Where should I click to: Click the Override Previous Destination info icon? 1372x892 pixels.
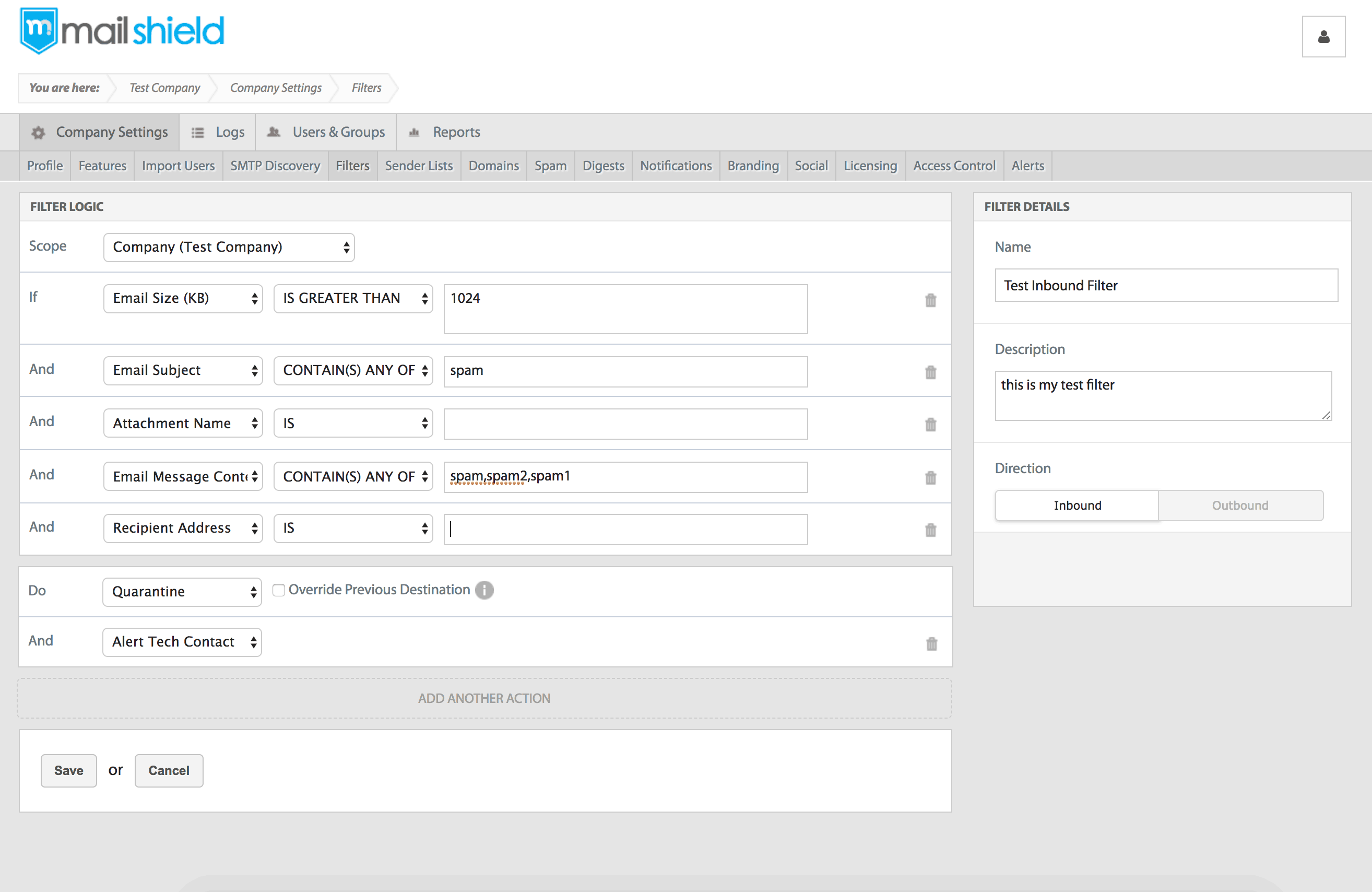484,590
